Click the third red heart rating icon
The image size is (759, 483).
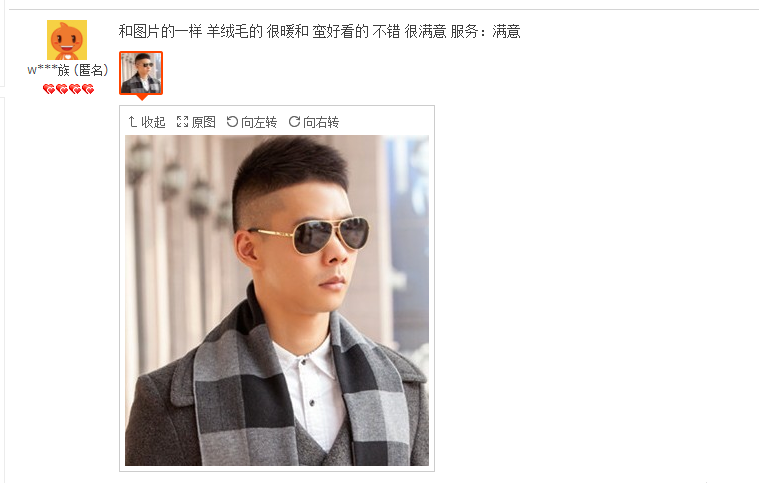pos(75,89)
